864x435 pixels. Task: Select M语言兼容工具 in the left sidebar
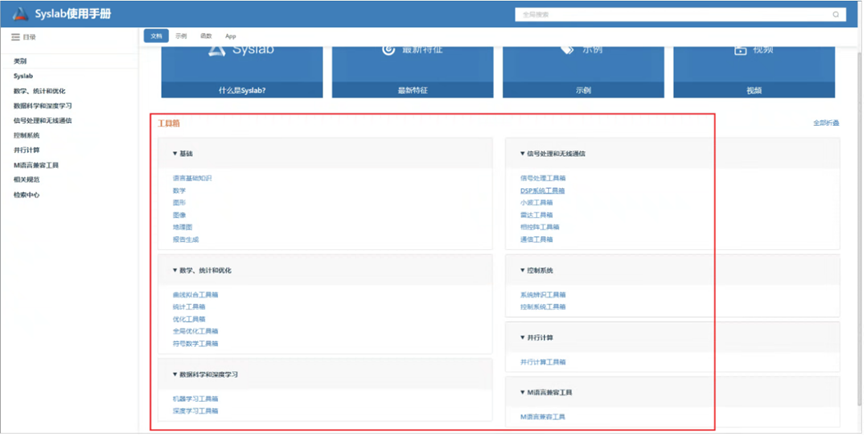(36, 165)
